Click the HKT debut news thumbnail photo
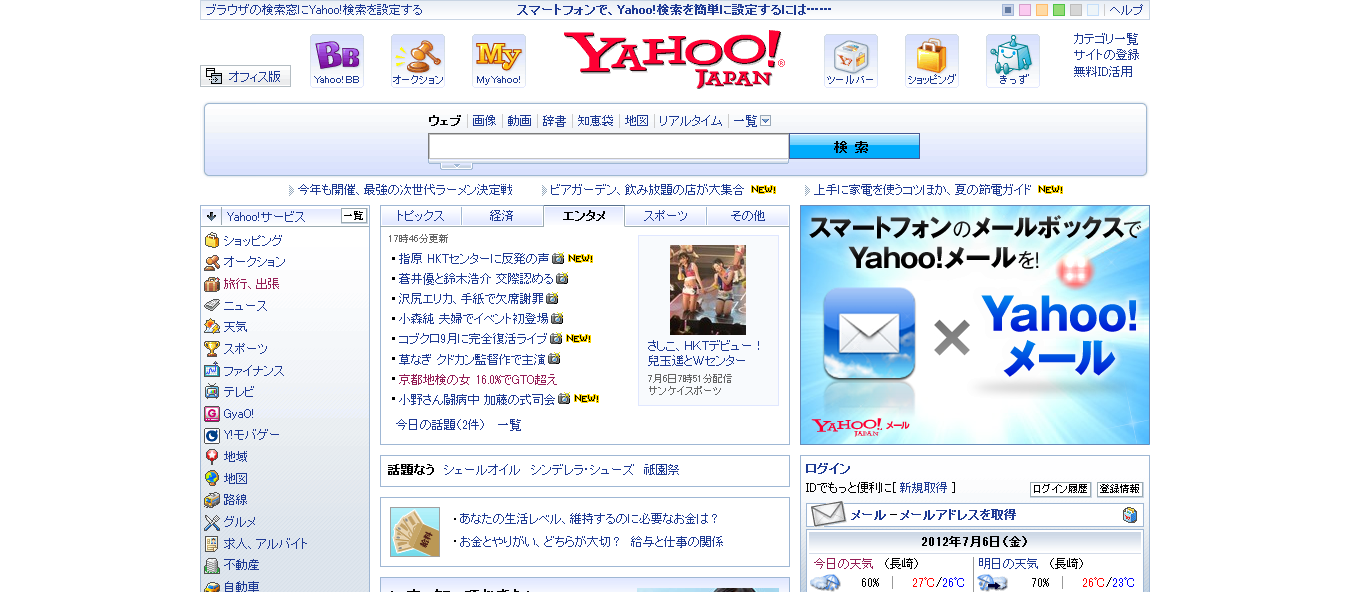Image resolution: width=1349 pixels, height=592 pixels. pos(708,290)
